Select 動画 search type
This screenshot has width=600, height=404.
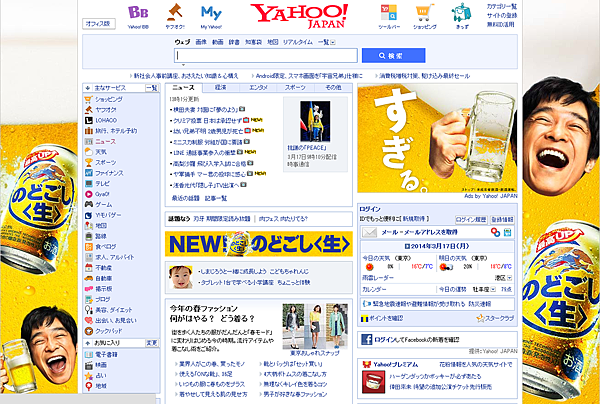[x=217, y=42]
